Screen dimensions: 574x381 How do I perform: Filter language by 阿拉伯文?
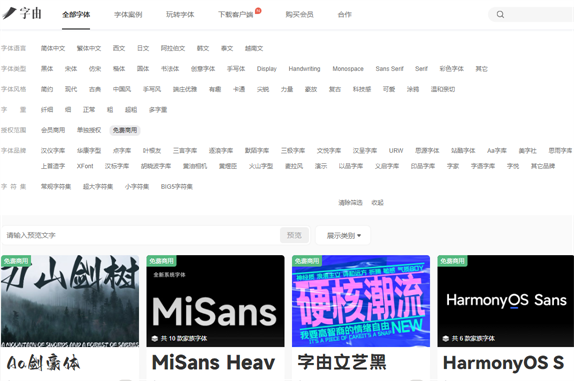point(173,48)
